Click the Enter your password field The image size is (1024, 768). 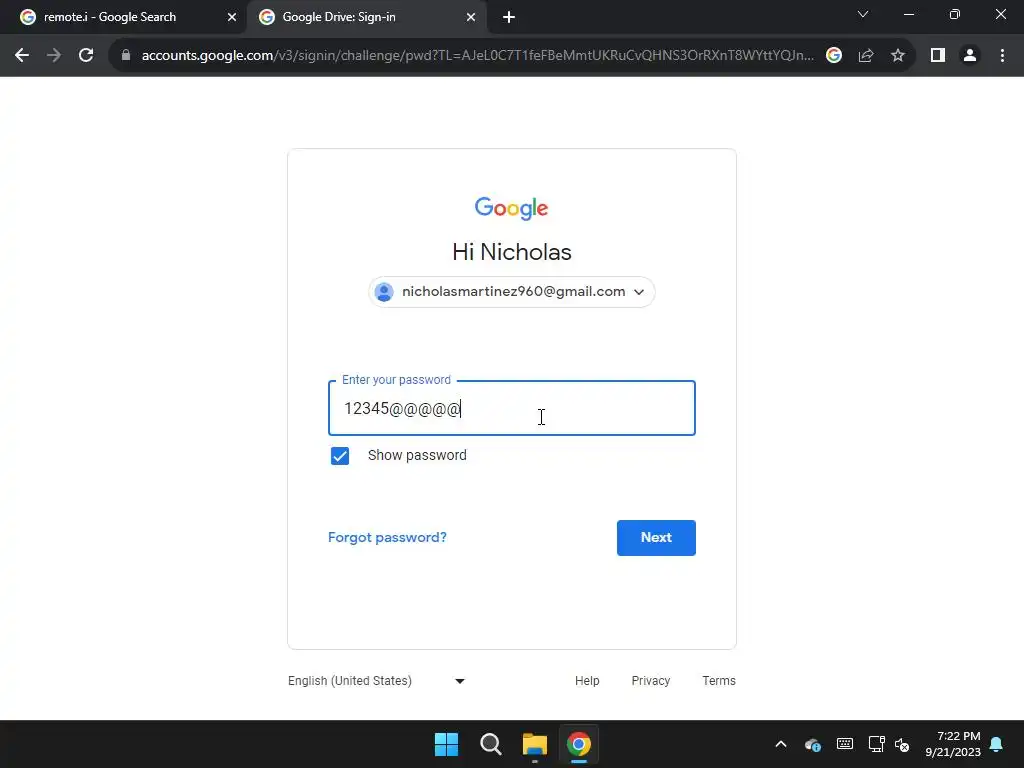click(512, 408)
